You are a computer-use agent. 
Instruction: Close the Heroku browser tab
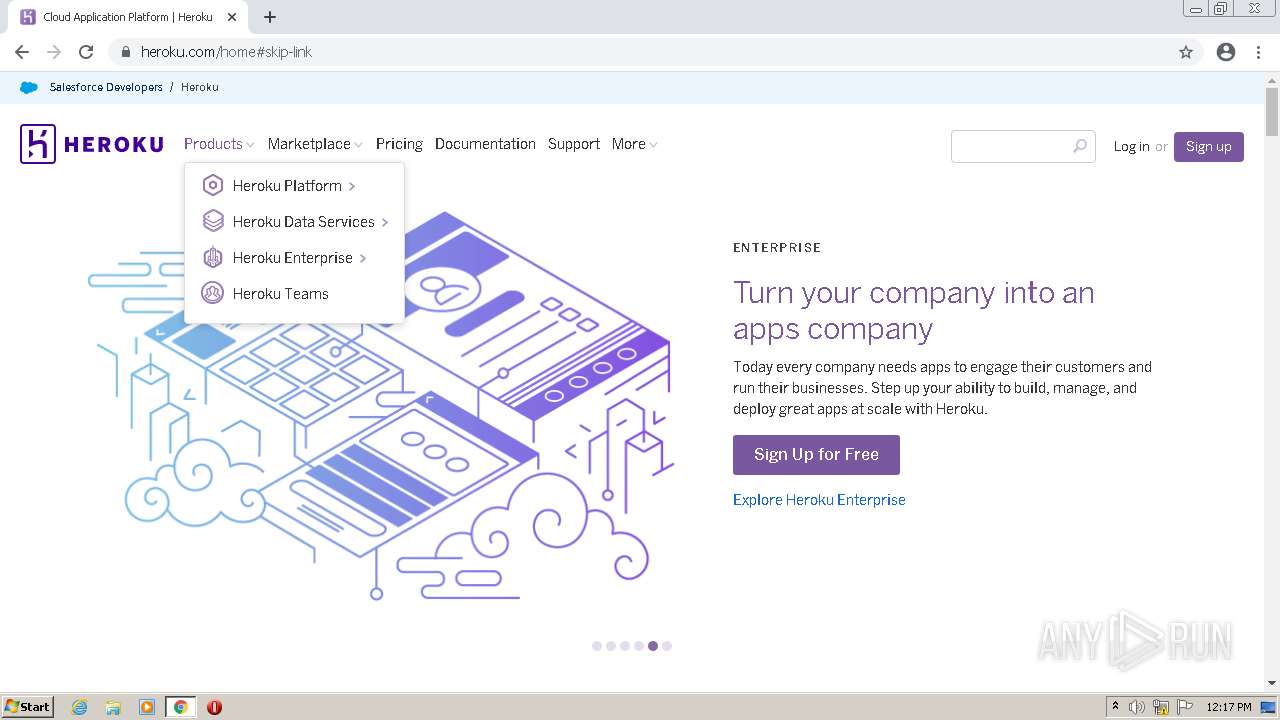pyautogui.click(x=232, y=17)
